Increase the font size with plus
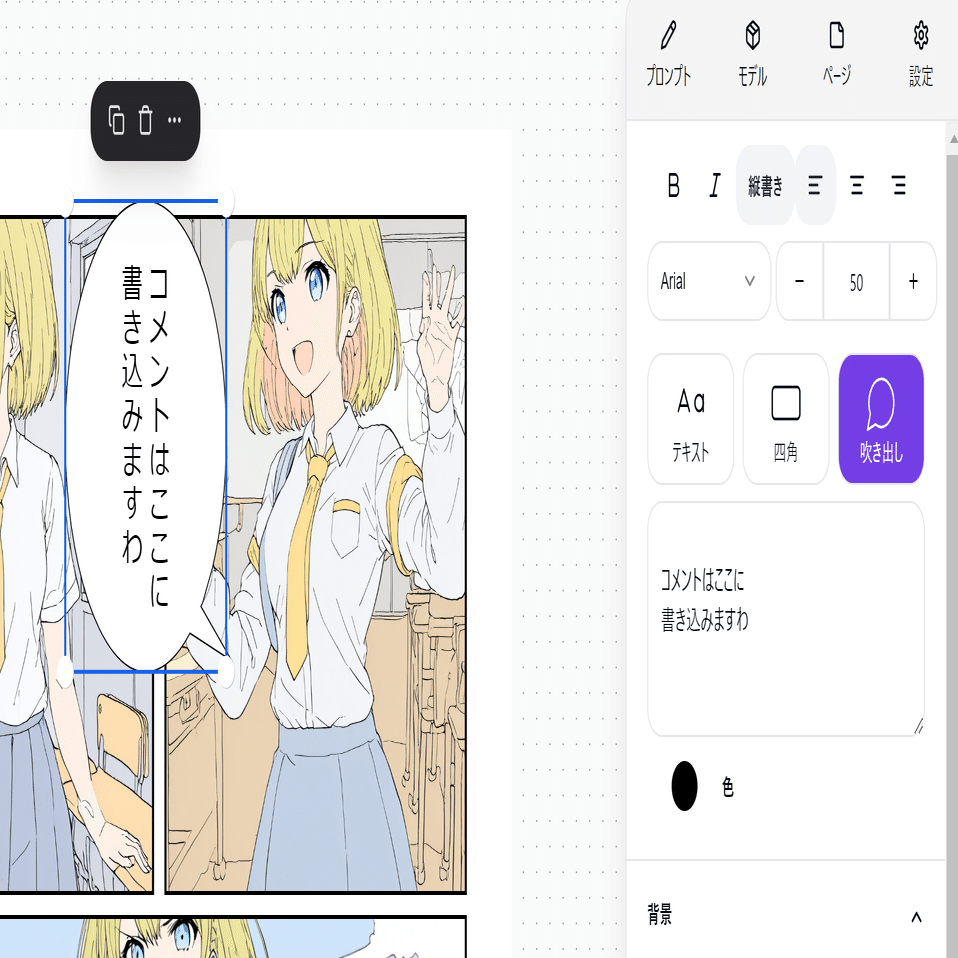The height and width of the screenshot is (958, 958). [x=913, y=281]
